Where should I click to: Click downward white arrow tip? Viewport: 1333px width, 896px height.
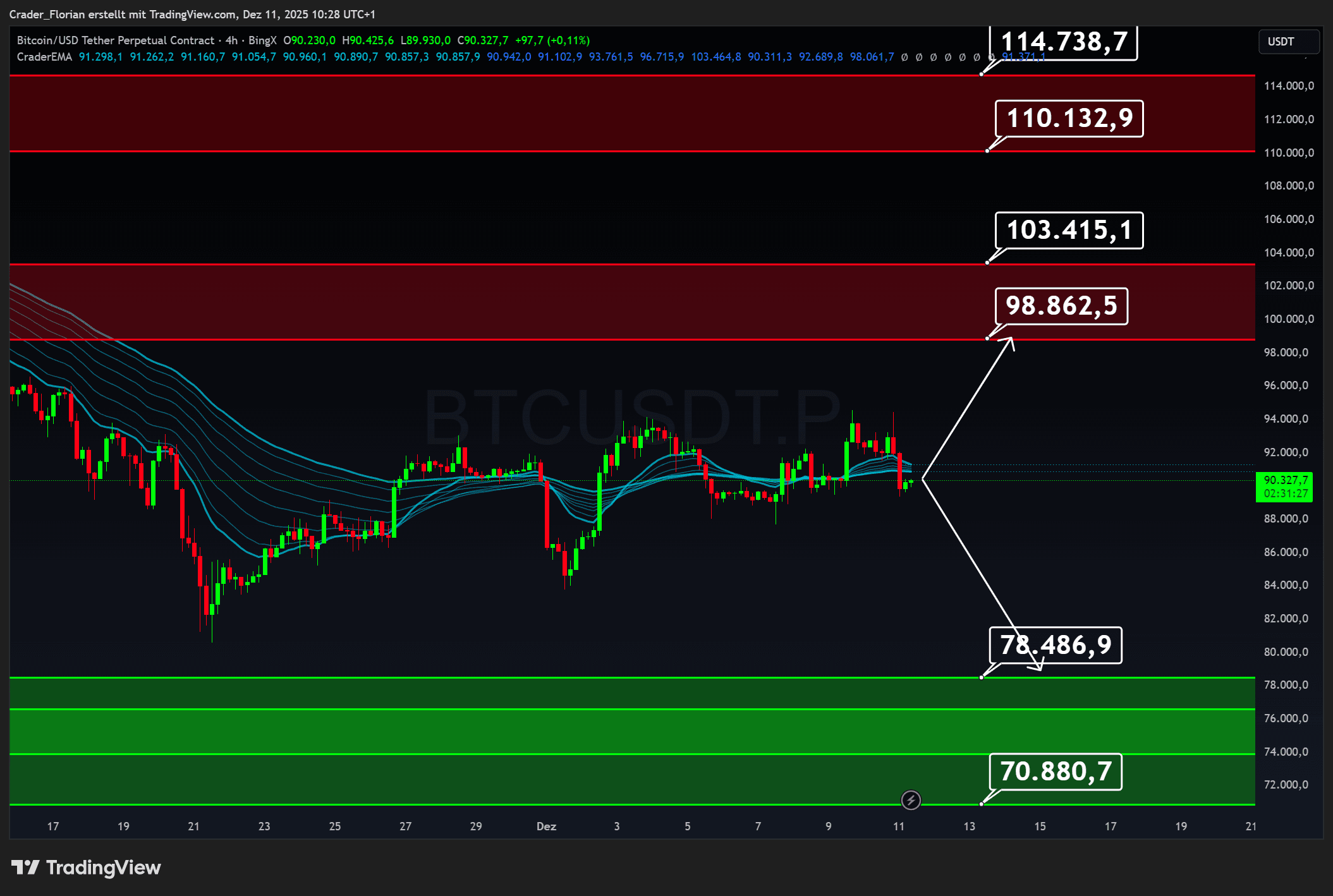click(1040, 669)
